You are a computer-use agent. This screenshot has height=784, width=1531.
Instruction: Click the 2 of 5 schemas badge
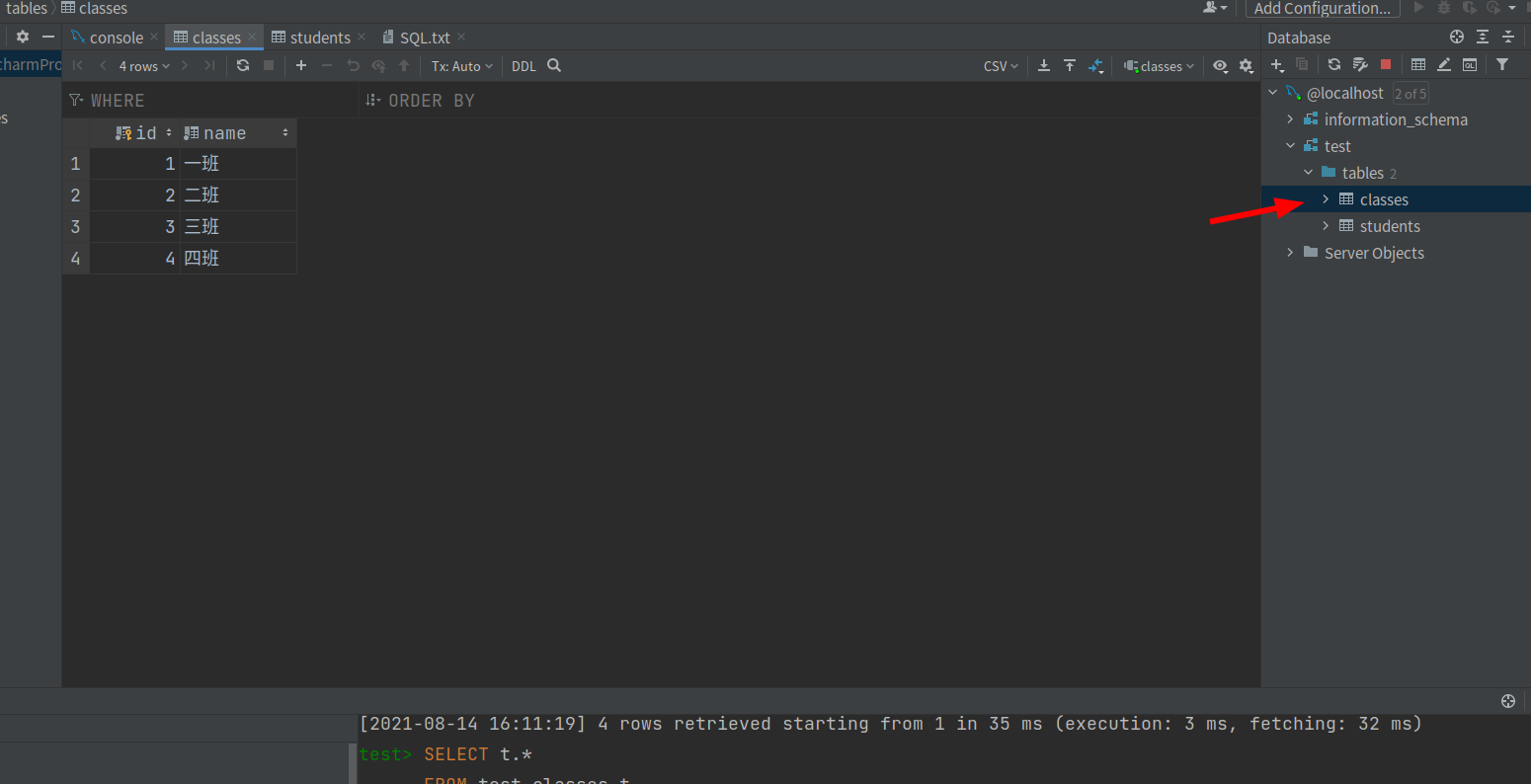1410,94
